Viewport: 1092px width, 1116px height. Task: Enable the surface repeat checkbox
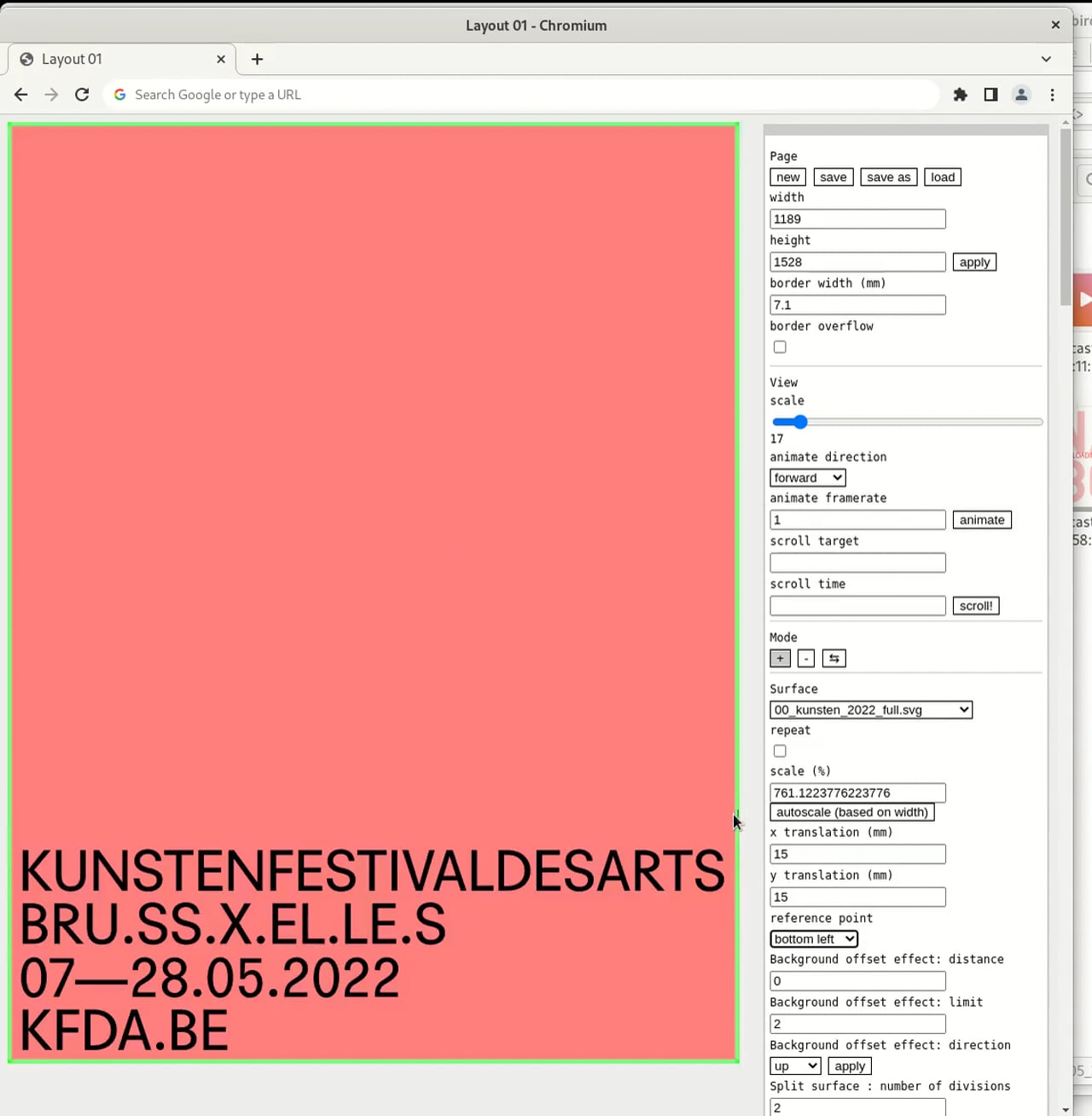tap(780, 751)
